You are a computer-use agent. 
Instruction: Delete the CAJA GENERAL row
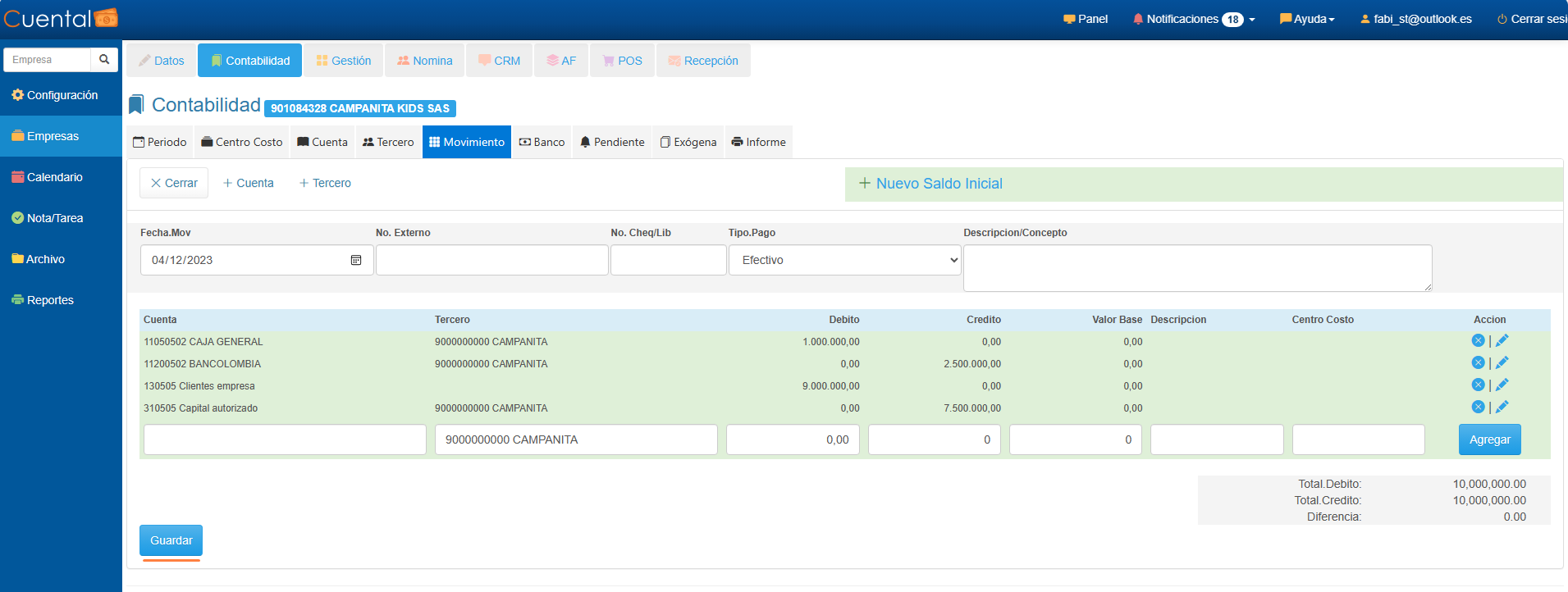click(1478, 341)
